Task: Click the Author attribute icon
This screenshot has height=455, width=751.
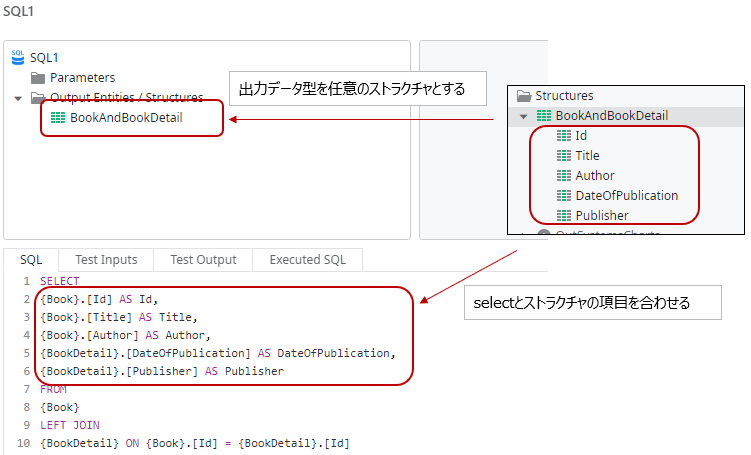Action: point(564,176)
